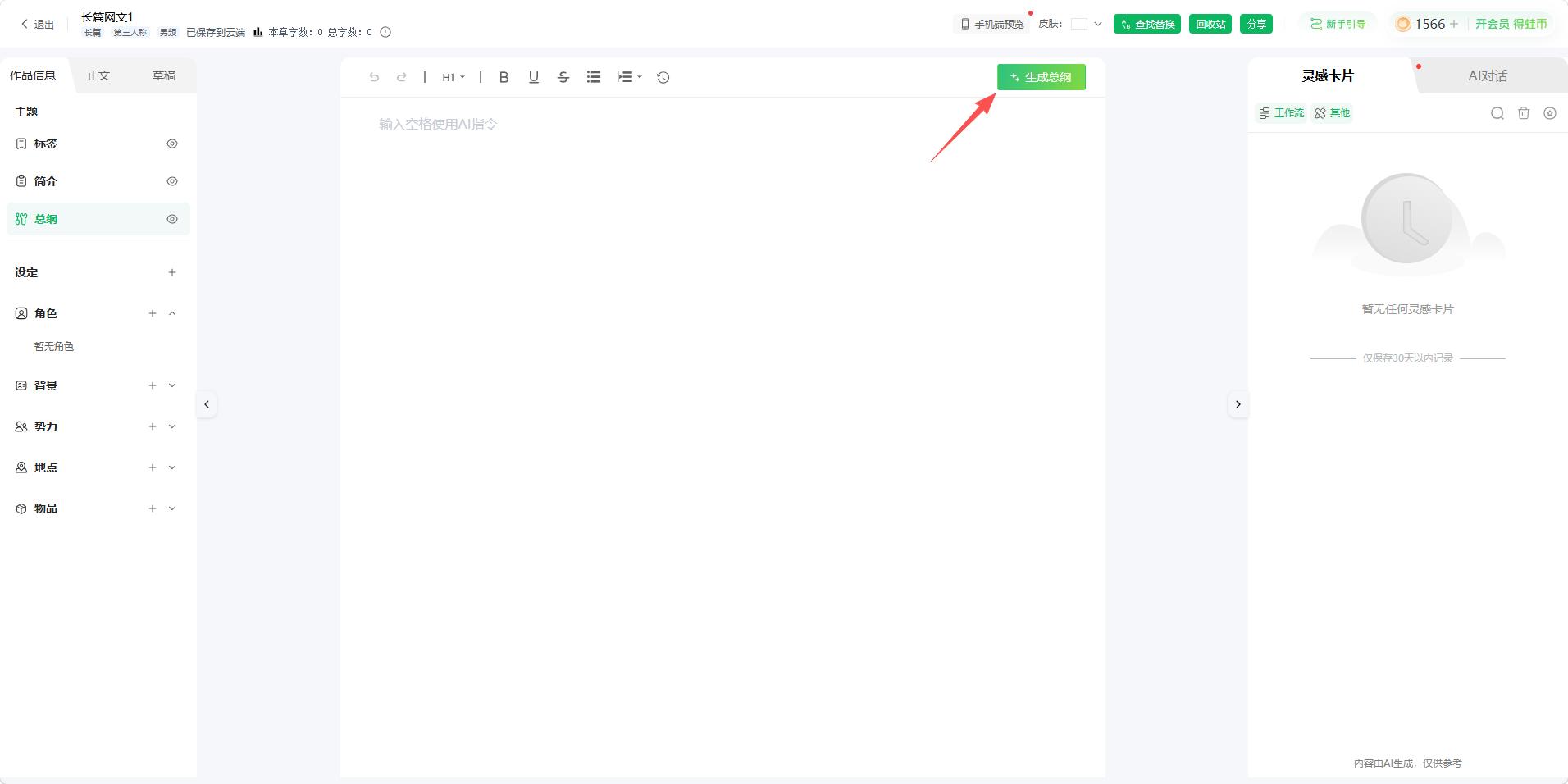Open the AI对话 tab
The height and width of the screenshot is (784, 1568).
coord(1488,75)
